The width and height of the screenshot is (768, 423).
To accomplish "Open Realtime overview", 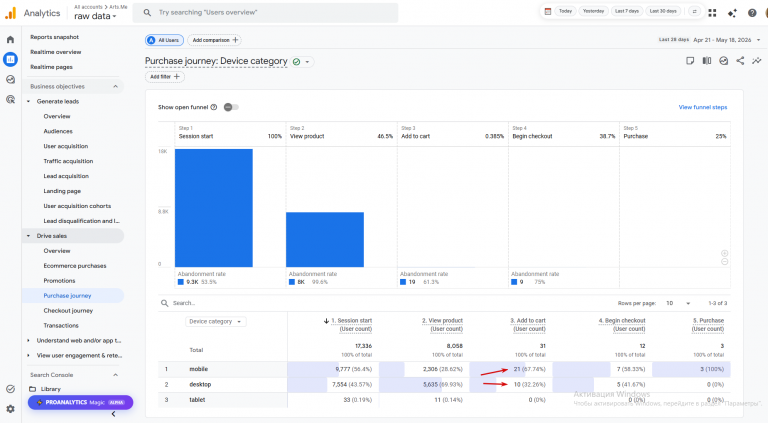I will coord(56,52).
